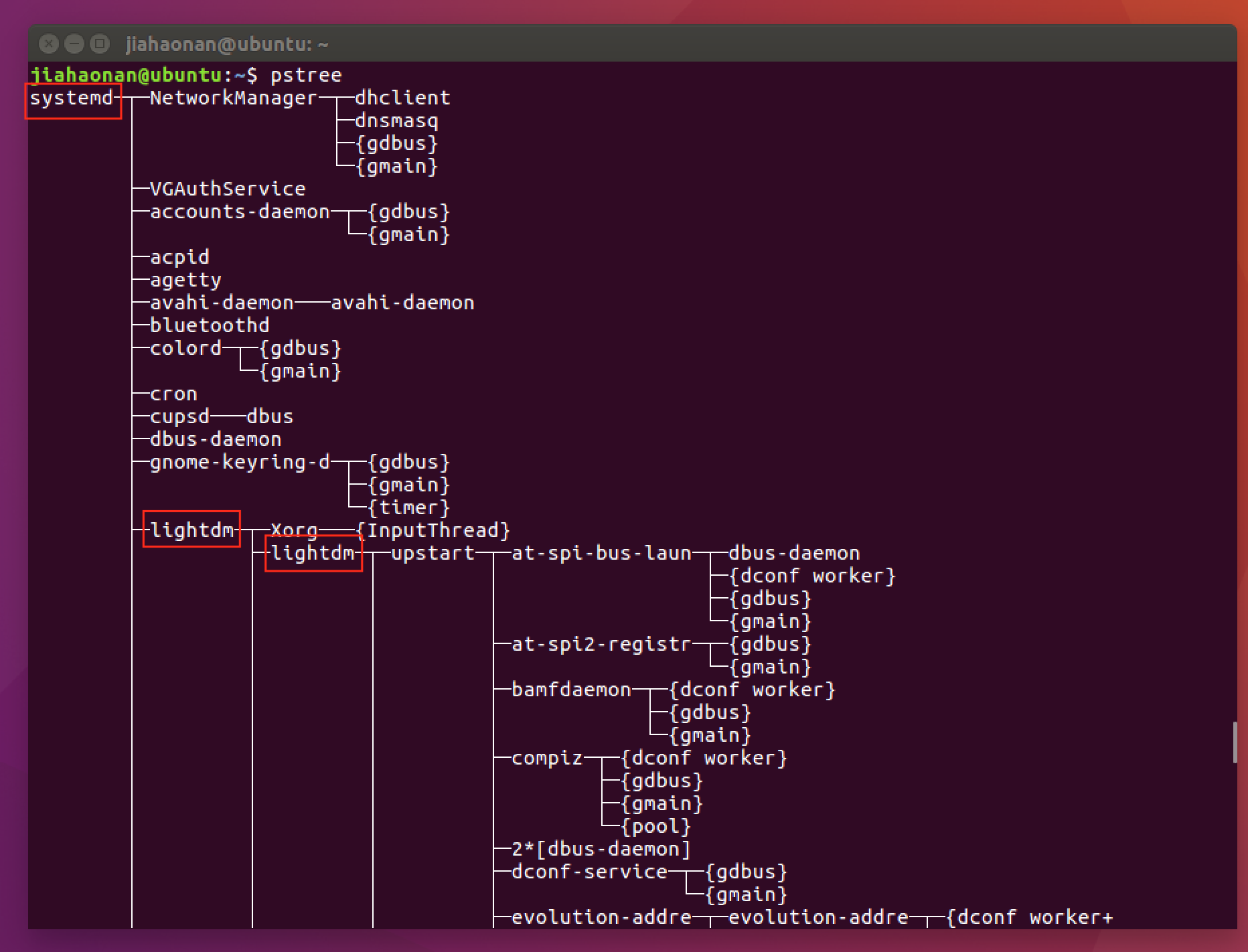Click the cupsd process name
The width and height of the screenshot is (1248, 952).
[179, 416]
